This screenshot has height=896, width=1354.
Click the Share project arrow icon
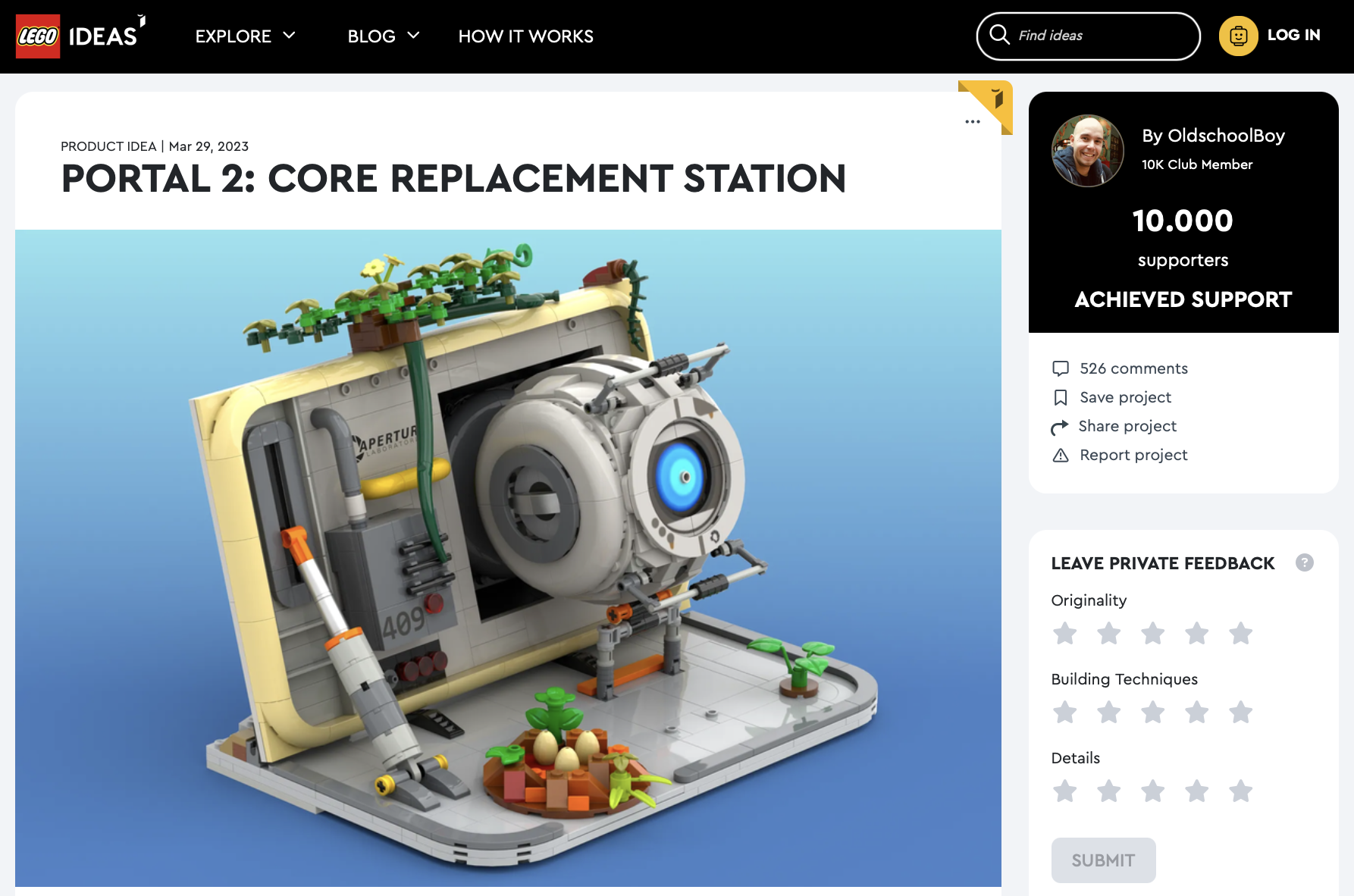click(1060, 427)
